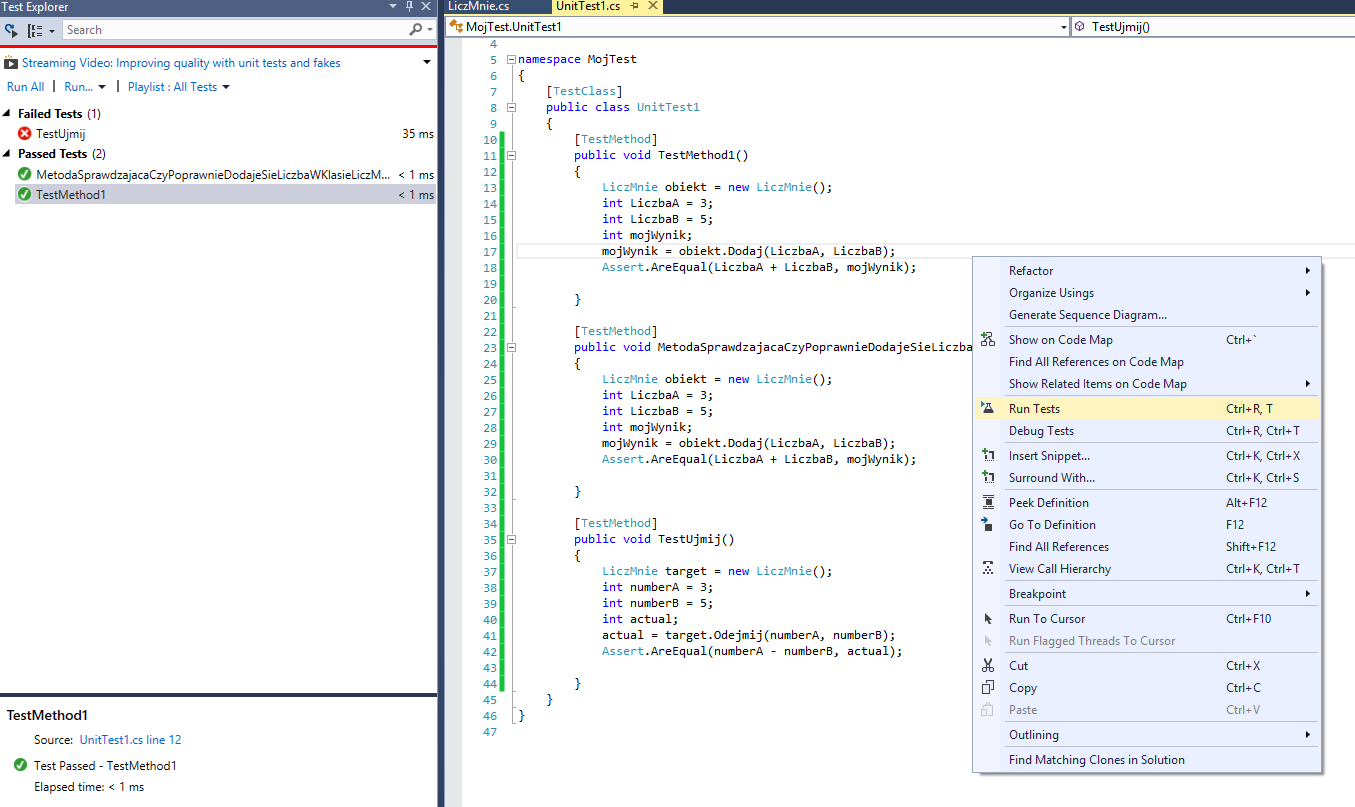Open the Breakpoint submenu
Viewport: 1355px width, 807px height.
click(1147, 594)
